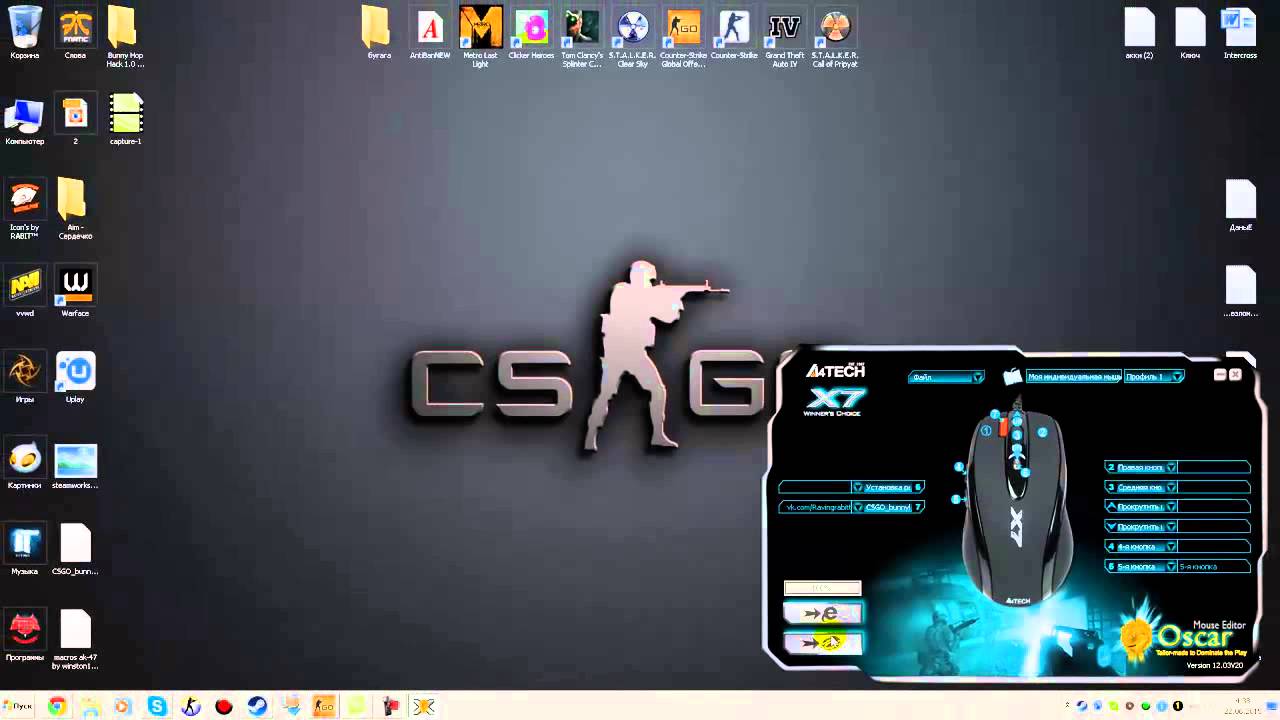The image size is (1280, 720).
Task: Open S.T.A.L.K.E.R. Call of Pripyat shortcut
Action: [x=835, y=37]
